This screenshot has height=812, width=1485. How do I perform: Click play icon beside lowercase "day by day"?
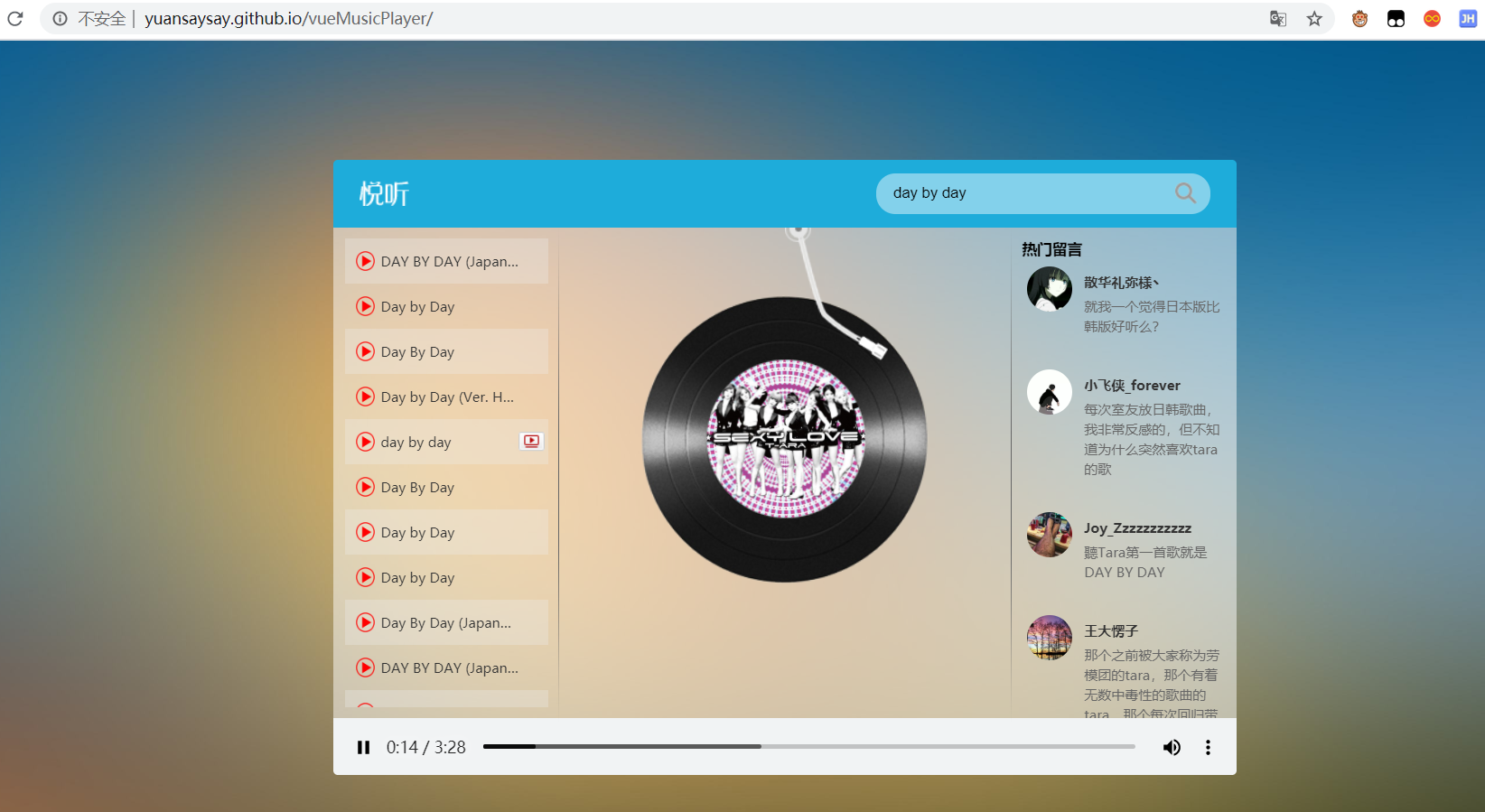tap(365, 442)
